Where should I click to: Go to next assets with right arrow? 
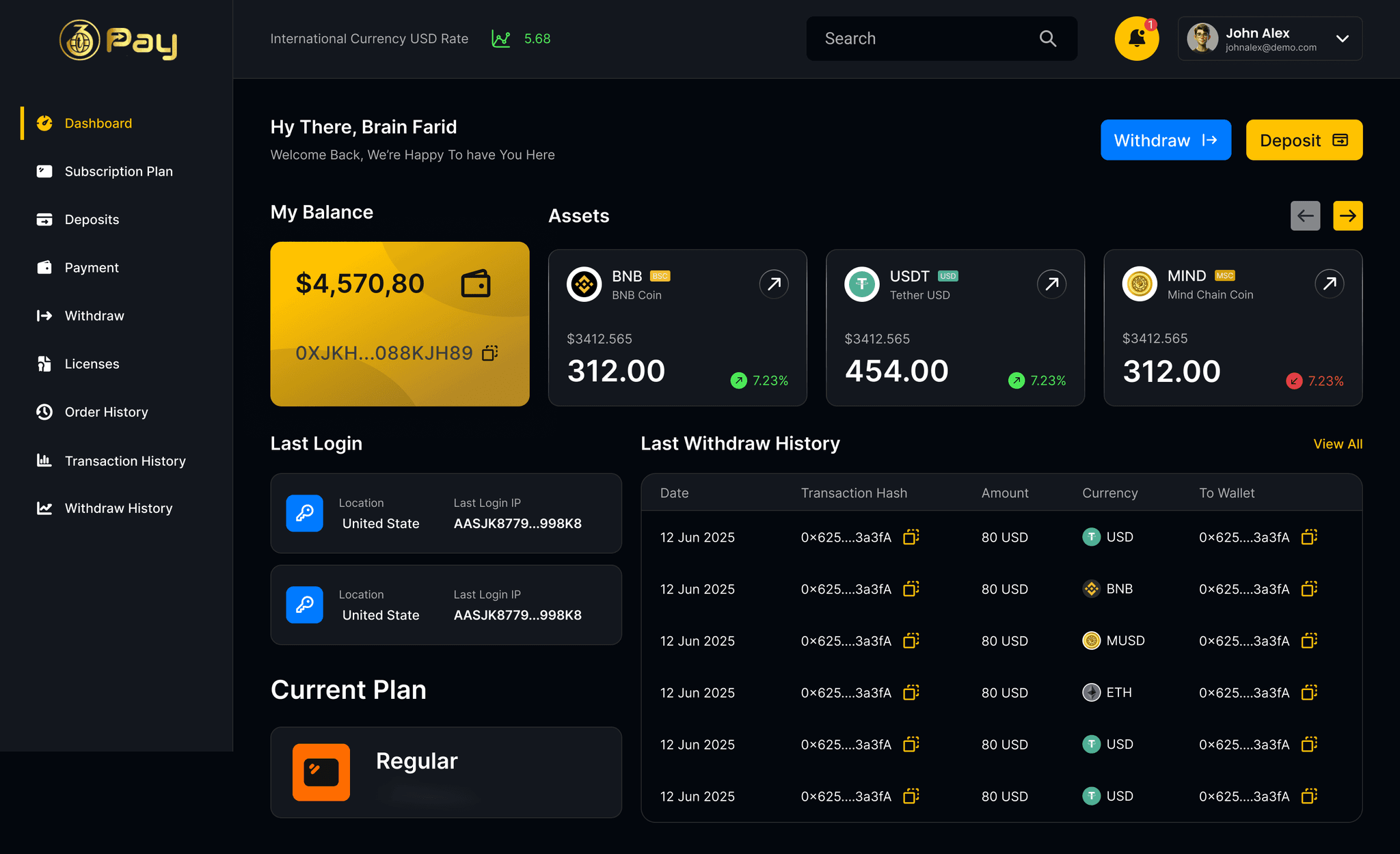(x=1347, y=216)
